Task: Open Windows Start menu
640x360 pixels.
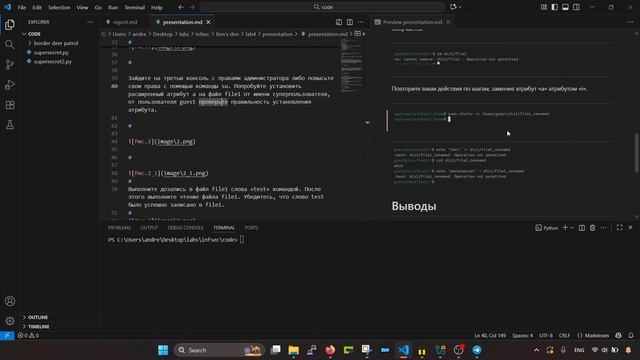Action: click(x=163, y=350)
